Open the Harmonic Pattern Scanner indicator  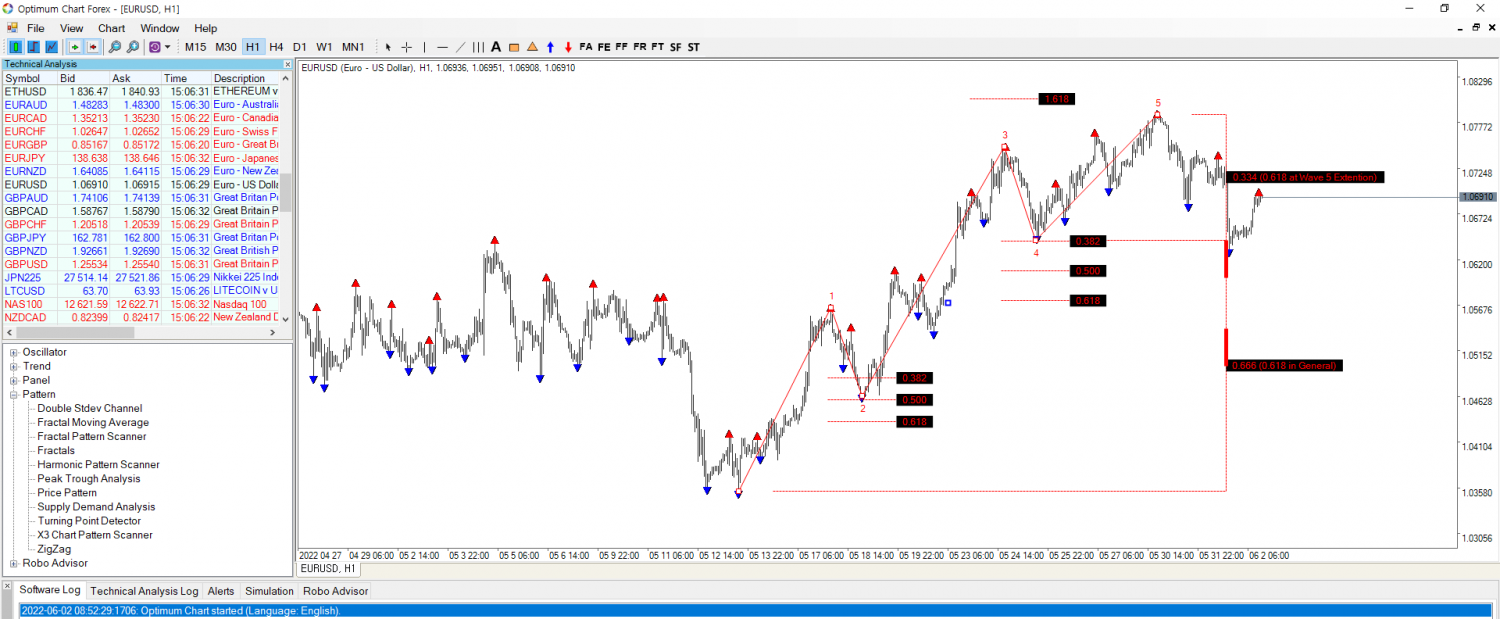98,464
